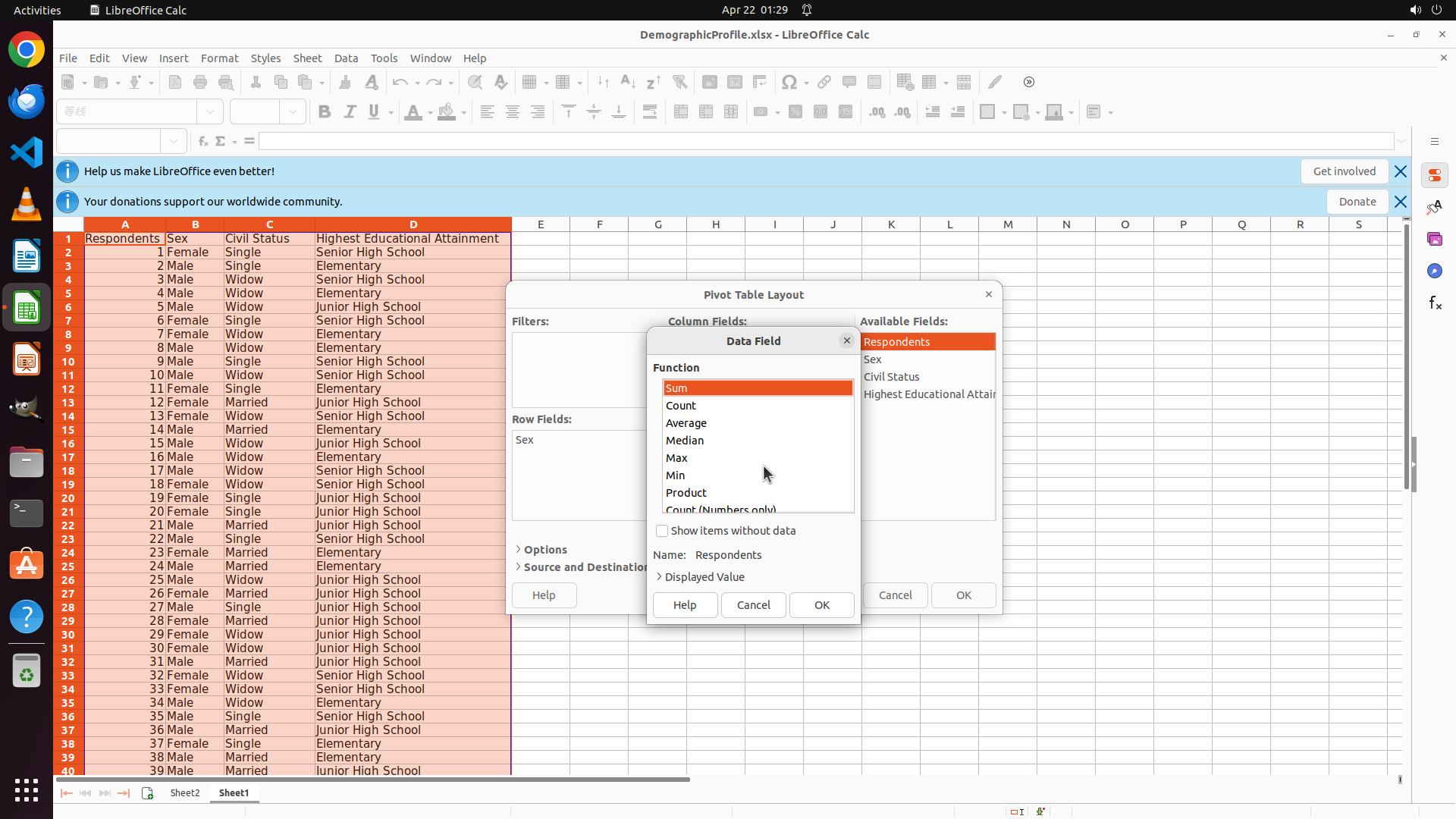The image size is (1456, 819).
Task: Click the Get involved button
Action: (x=1344, y=171)
